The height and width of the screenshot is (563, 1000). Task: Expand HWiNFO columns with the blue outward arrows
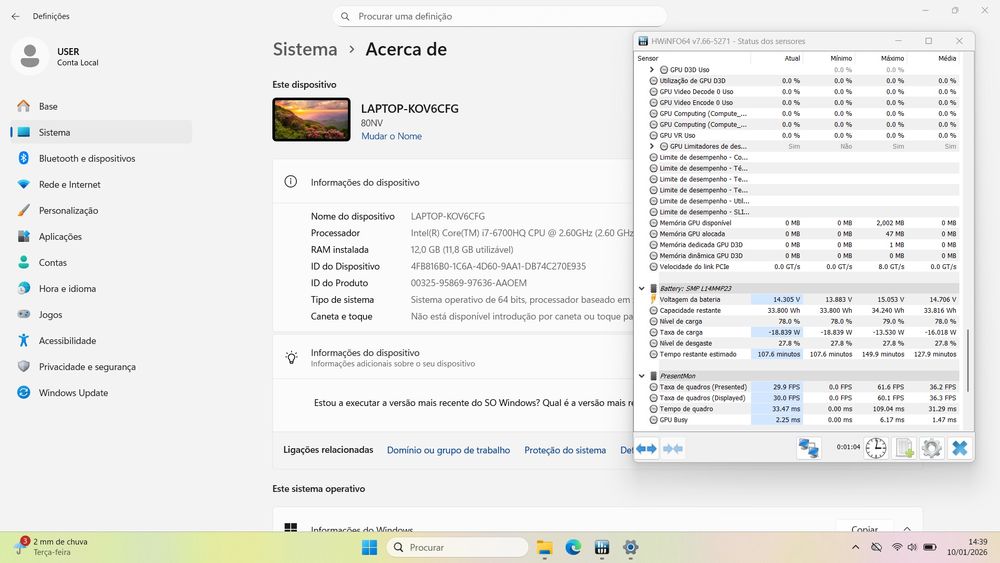(x=646, y=449)
